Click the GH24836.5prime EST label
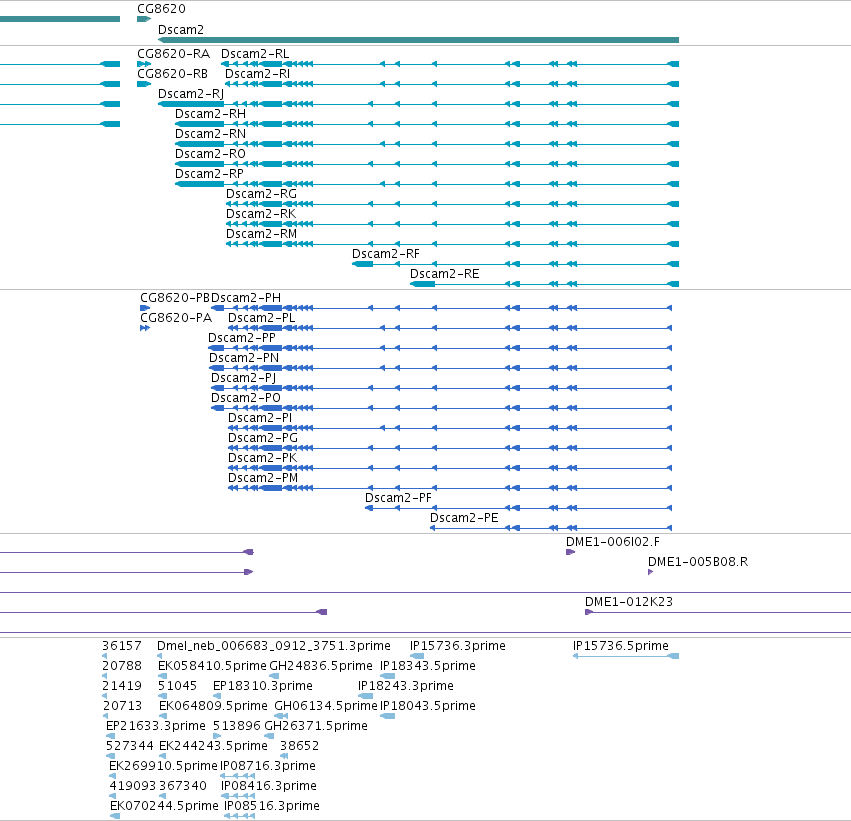 pos(321,666)
